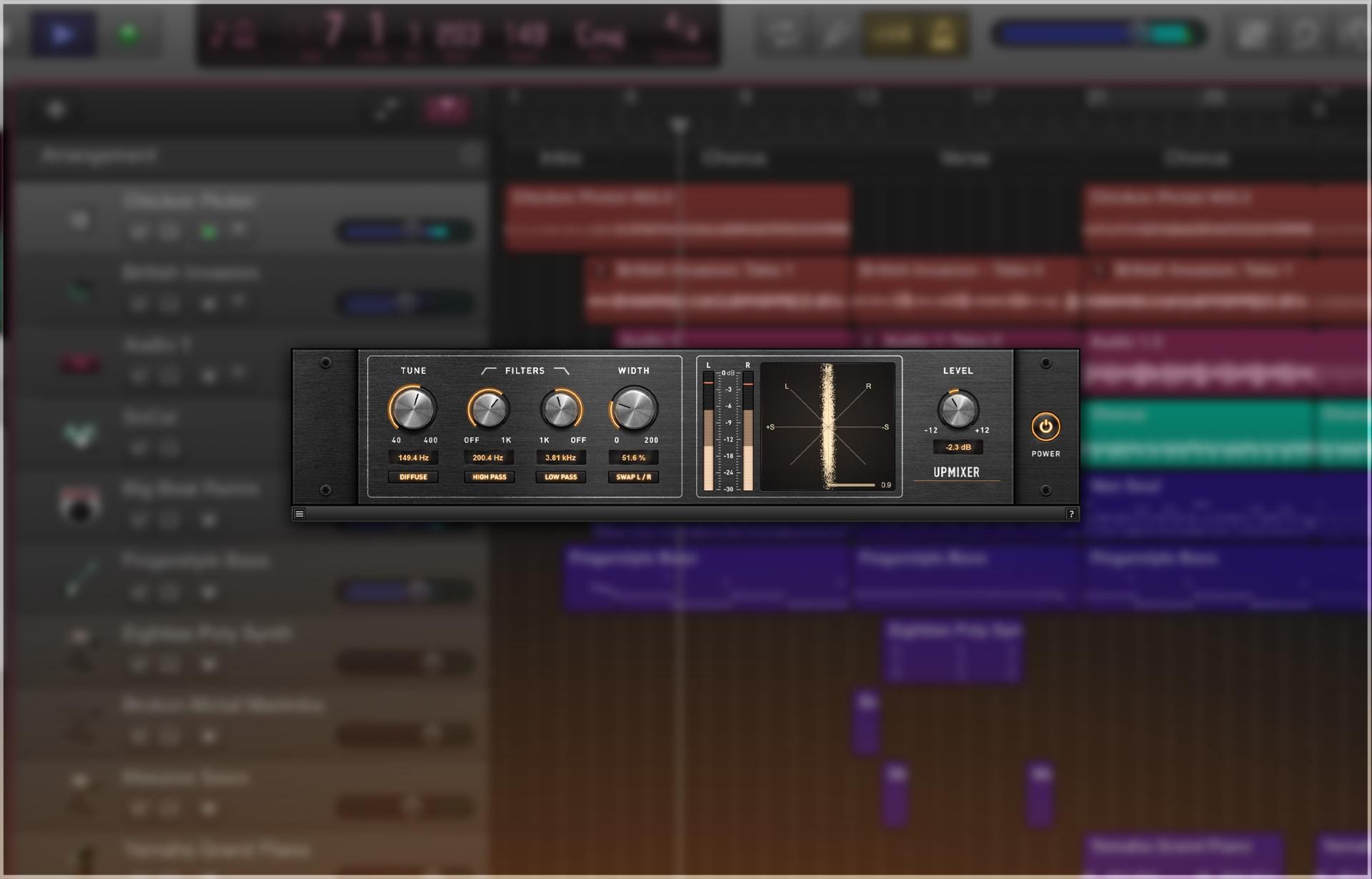
Task: Click the playhead marker on the ruler
Action: (680, 125)
